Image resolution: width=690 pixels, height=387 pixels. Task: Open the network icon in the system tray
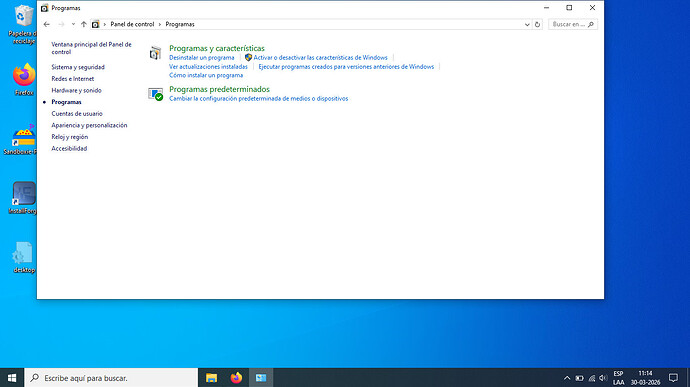point(592,378)
